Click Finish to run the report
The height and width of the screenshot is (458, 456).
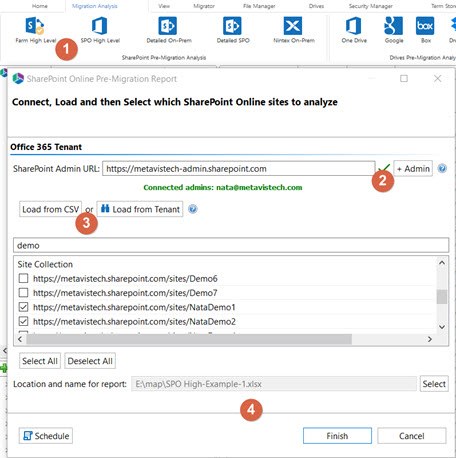pyautogui.click(x=337, y=436)
